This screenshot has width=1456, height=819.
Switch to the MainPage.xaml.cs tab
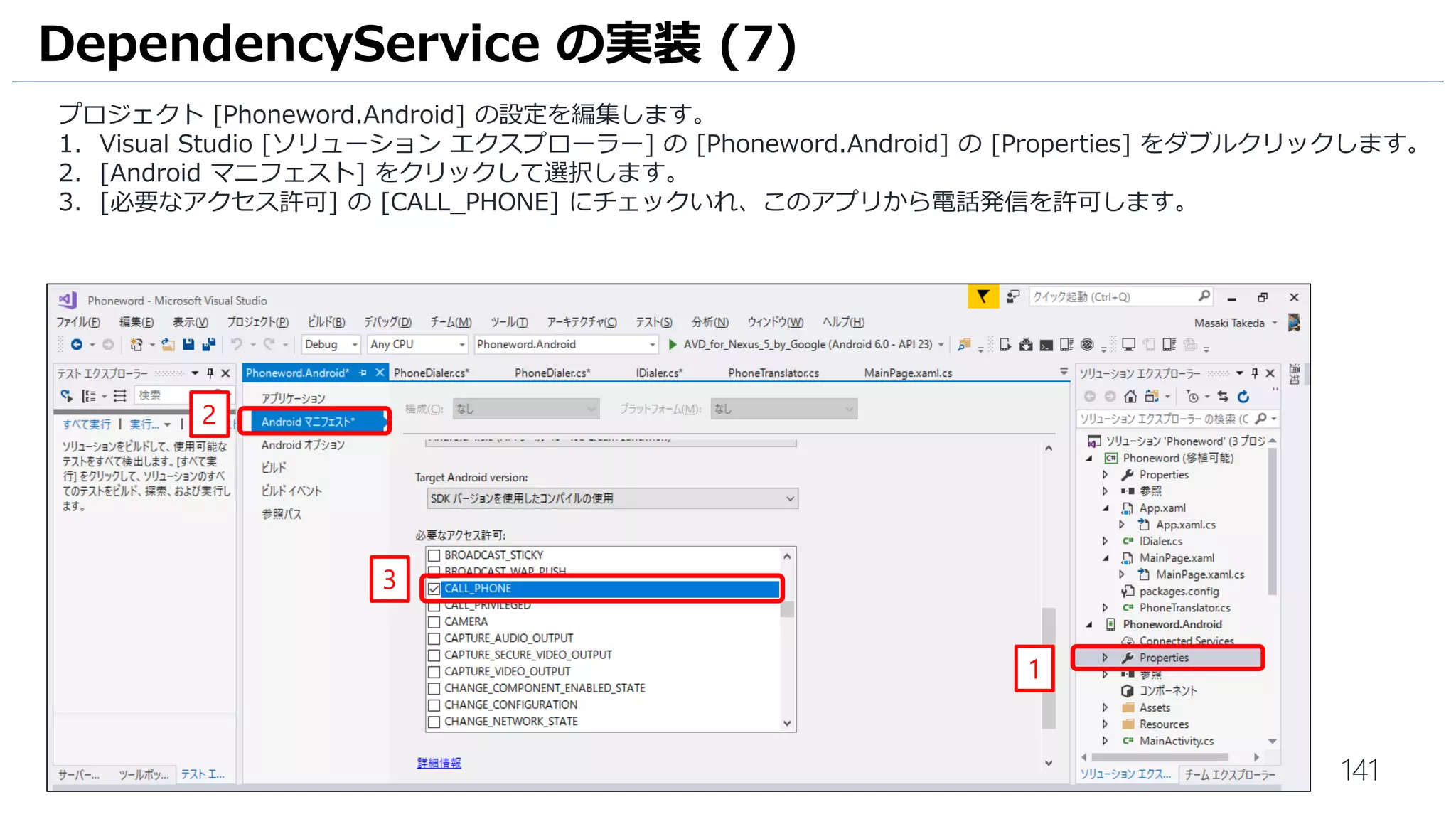(x=908, y=373)
